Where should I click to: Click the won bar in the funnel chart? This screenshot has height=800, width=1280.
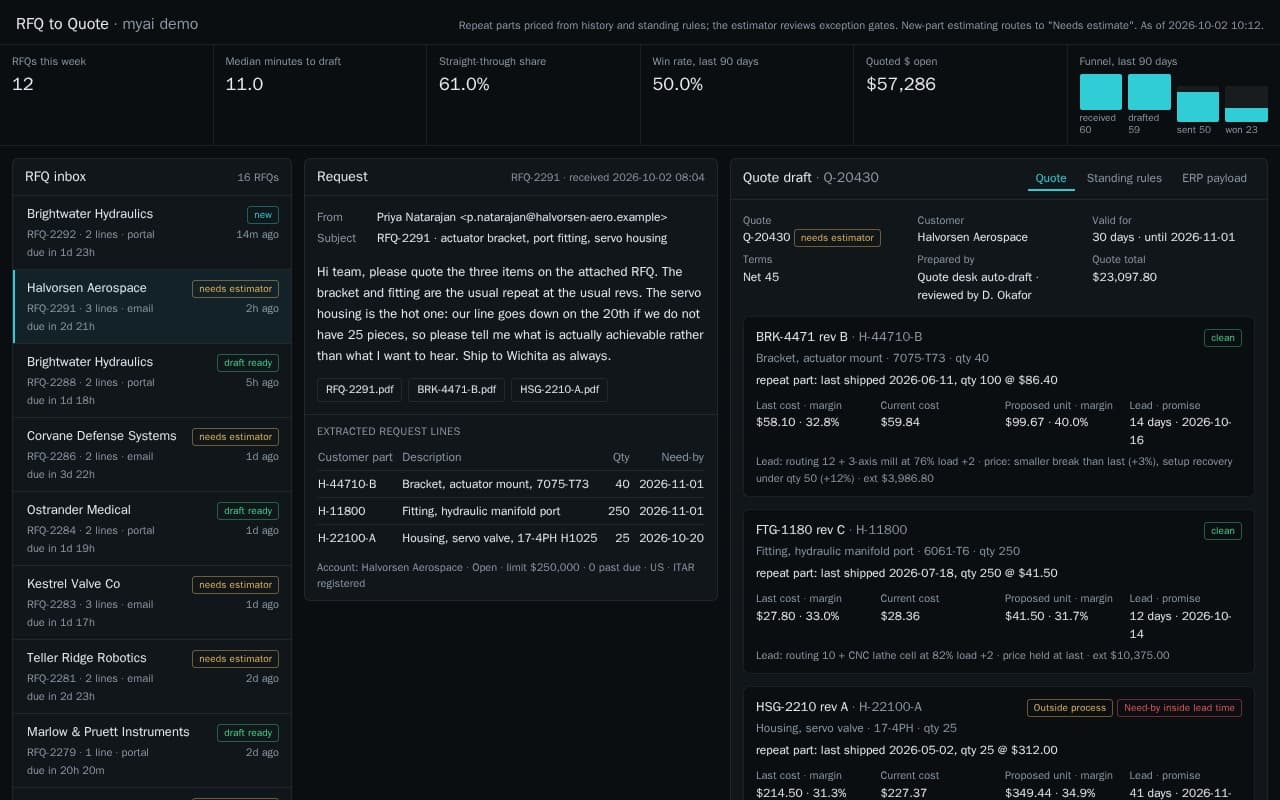pos(1246,115)
